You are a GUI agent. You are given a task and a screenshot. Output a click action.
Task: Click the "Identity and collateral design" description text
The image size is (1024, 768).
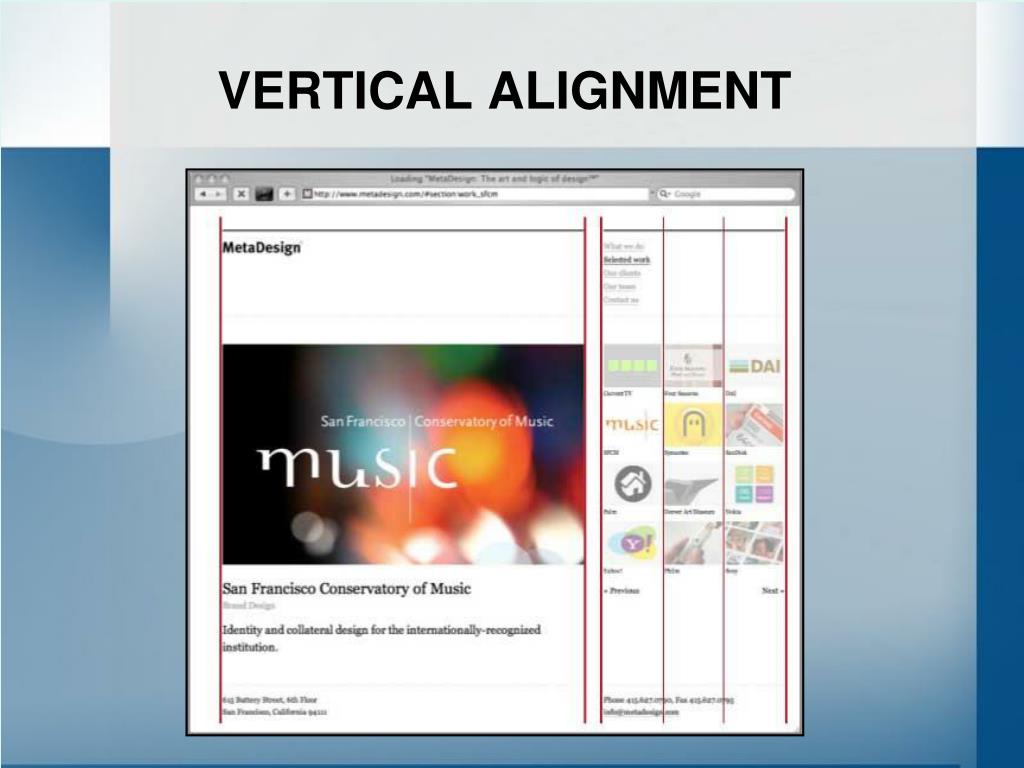[381, 638]
